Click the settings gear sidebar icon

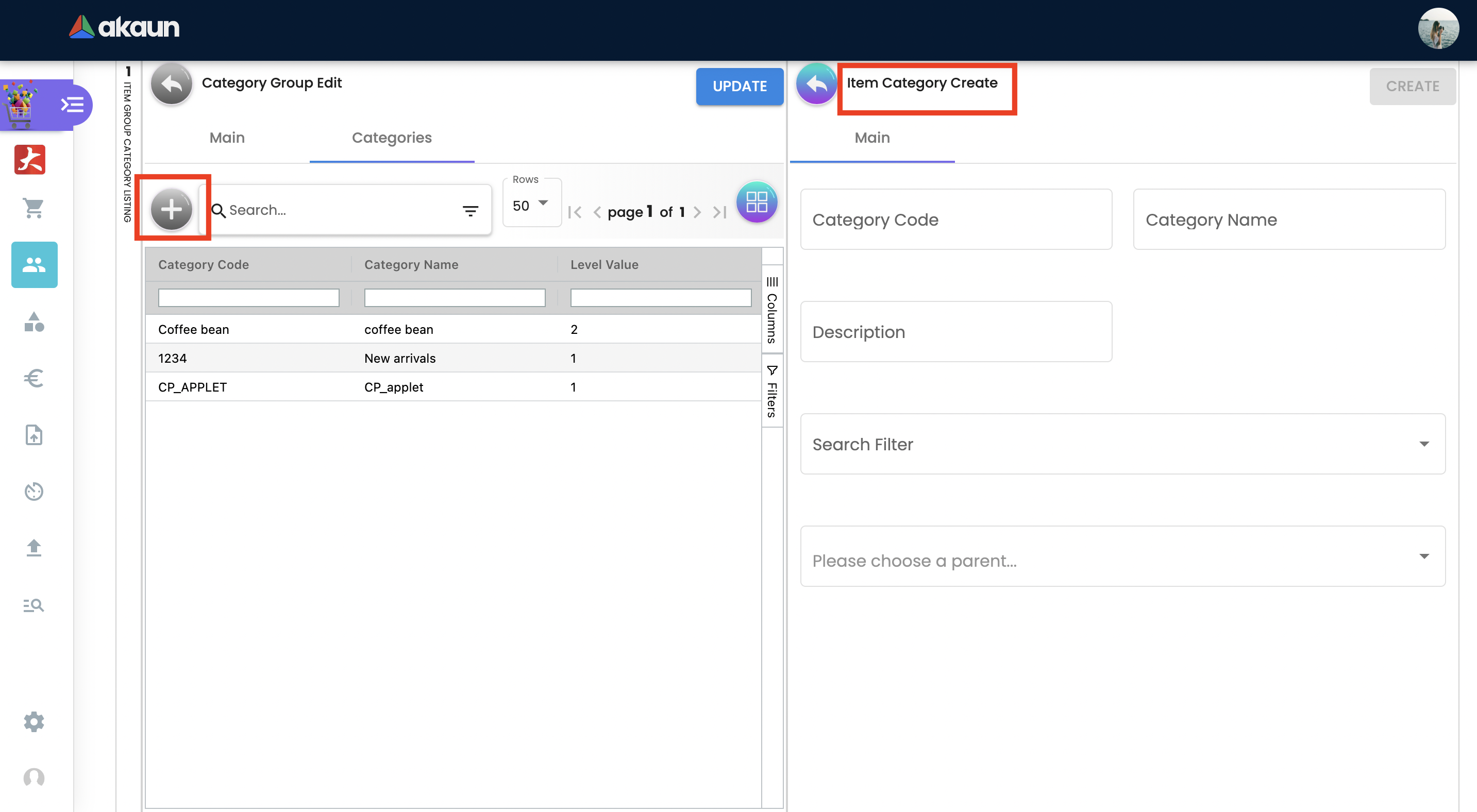34,721
